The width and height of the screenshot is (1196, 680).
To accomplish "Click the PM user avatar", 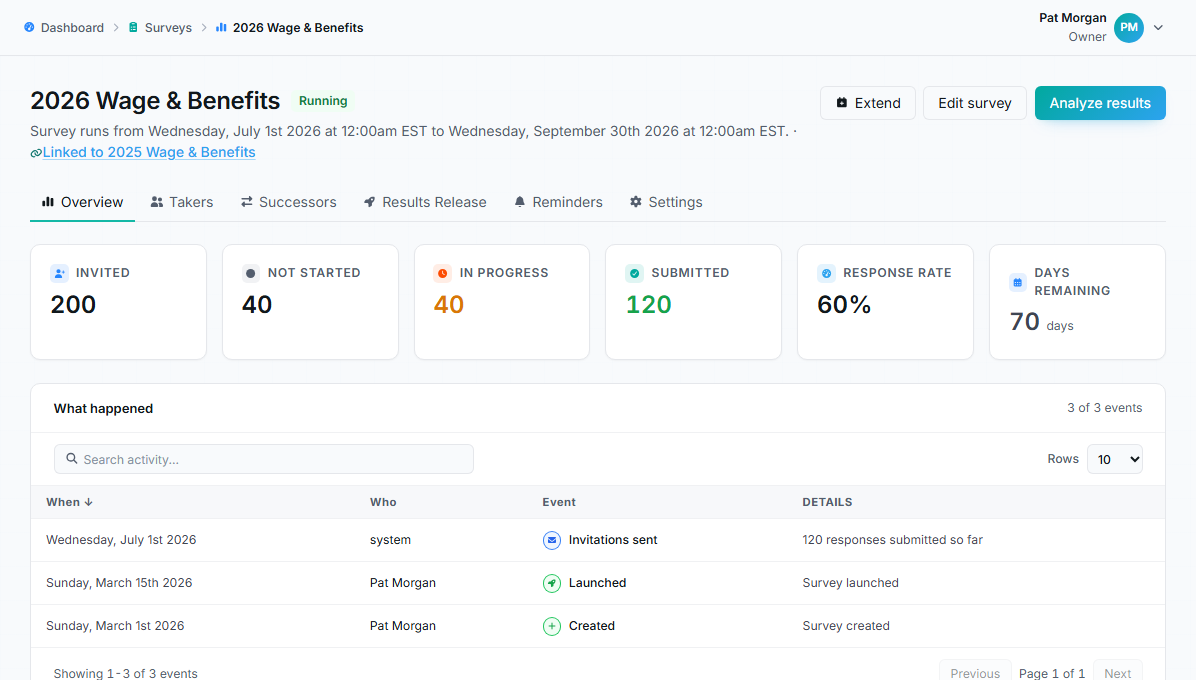I will tap(1128, 27).
